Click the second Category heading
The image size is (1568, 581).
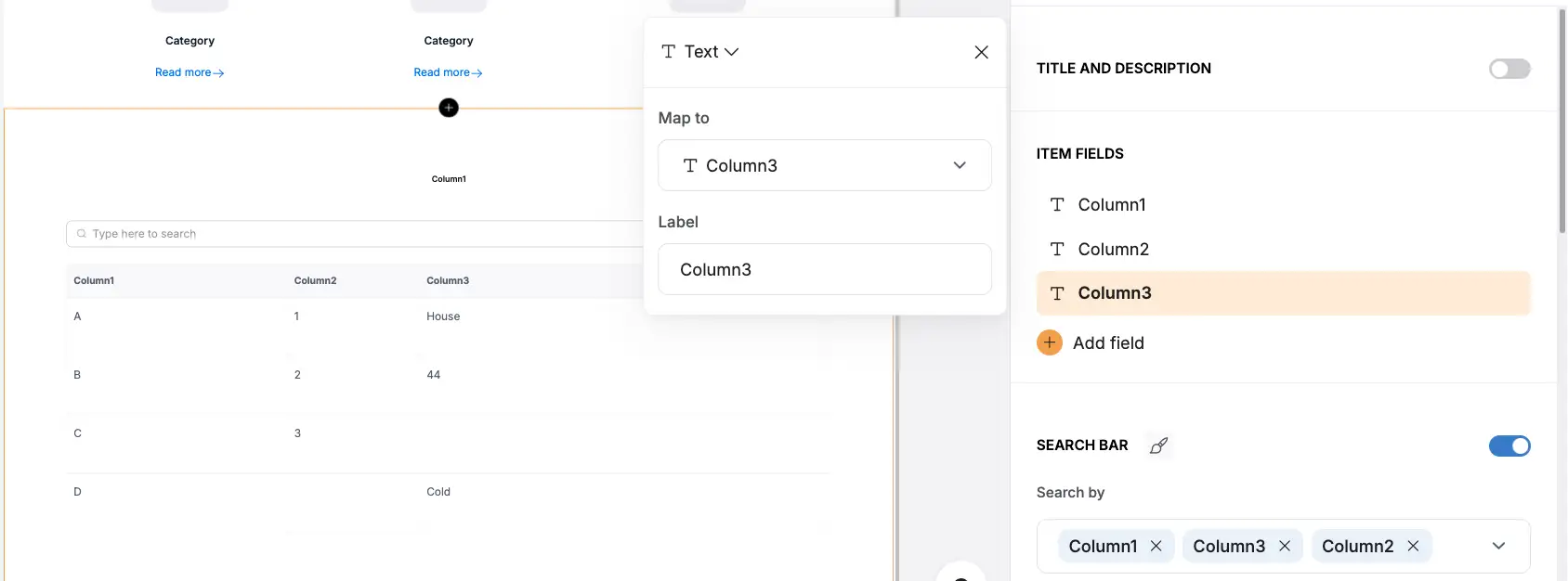click(449, 41)
